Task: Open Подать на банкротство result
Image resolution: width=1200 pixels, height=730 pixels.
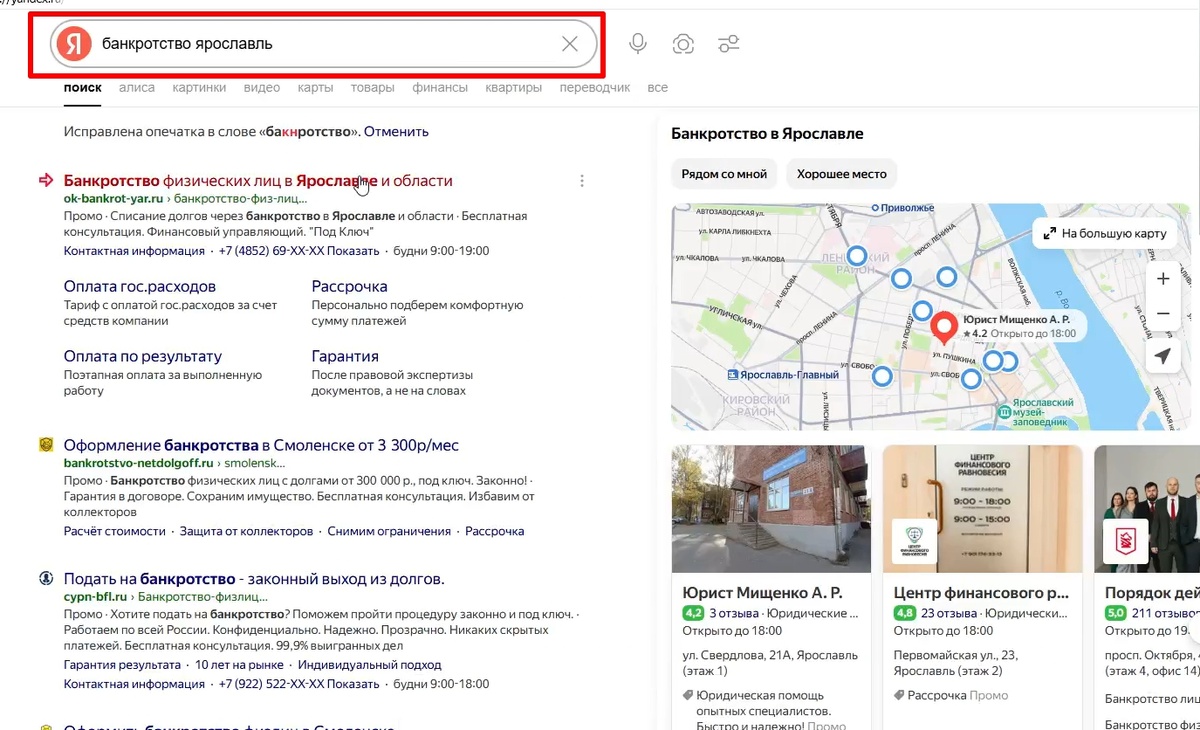Action: point(254,579)
